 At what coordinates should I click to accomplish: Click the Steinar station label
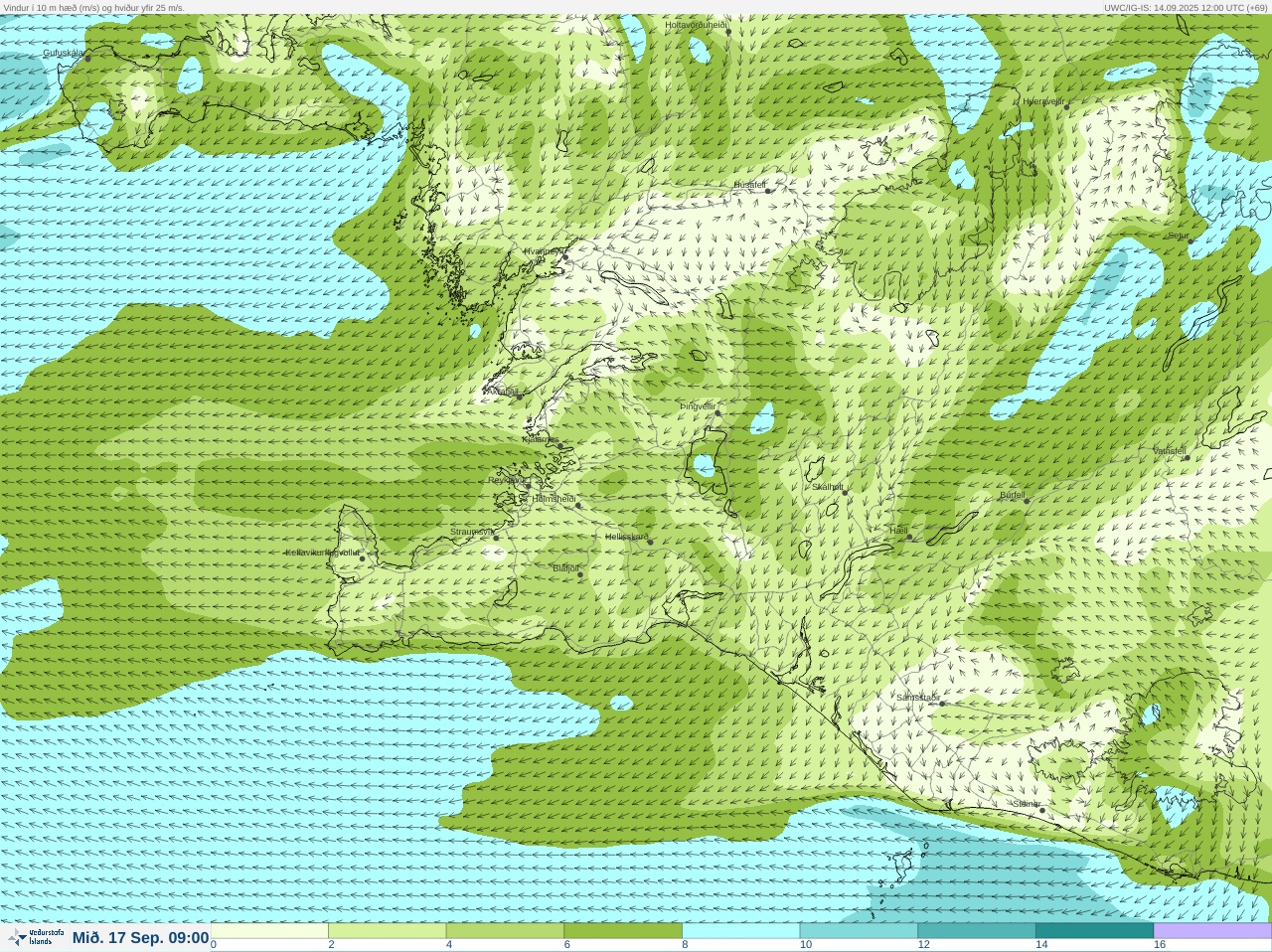click(x=1027, y=804)
